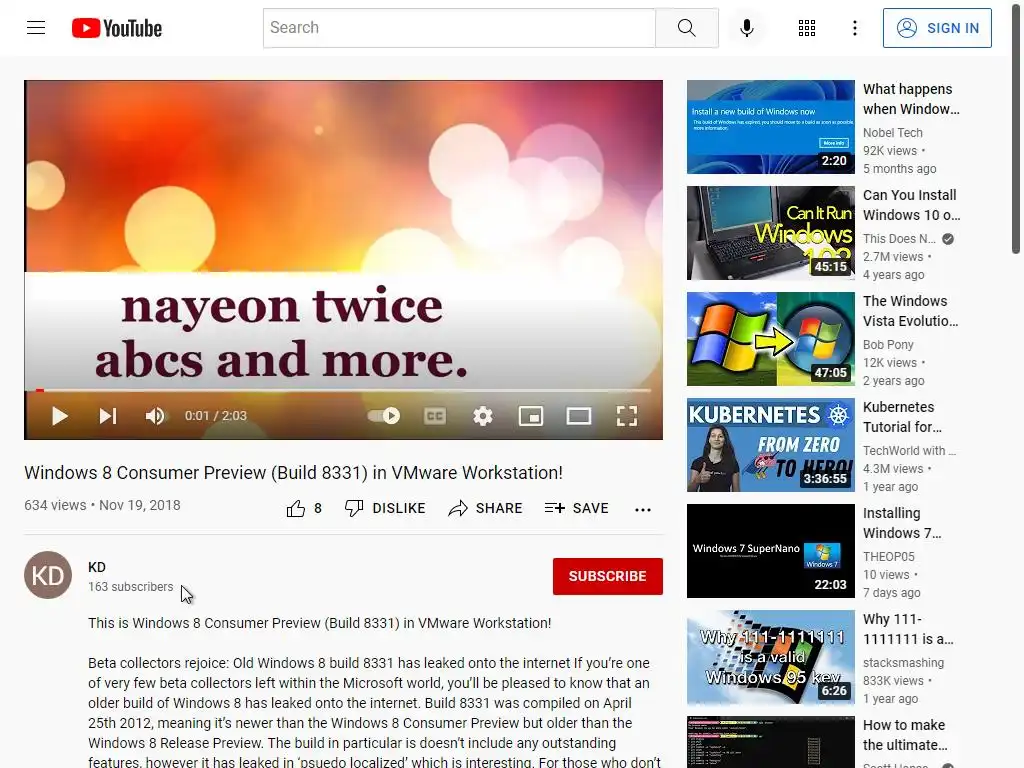Screen dimensions: 1024x768
Task: Click the stacksmashing channel name
Action: pos(903,662)
